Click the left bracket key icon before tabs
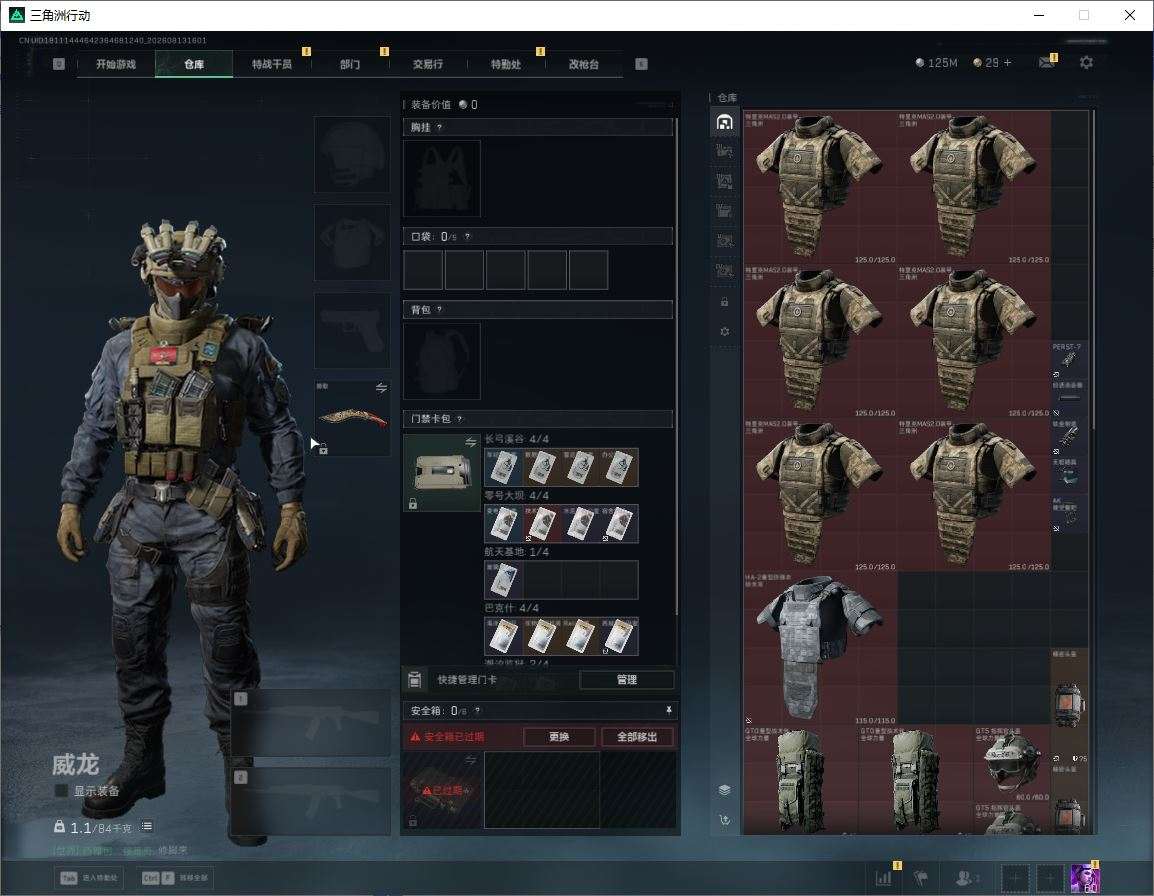 (x=59, y=64)
